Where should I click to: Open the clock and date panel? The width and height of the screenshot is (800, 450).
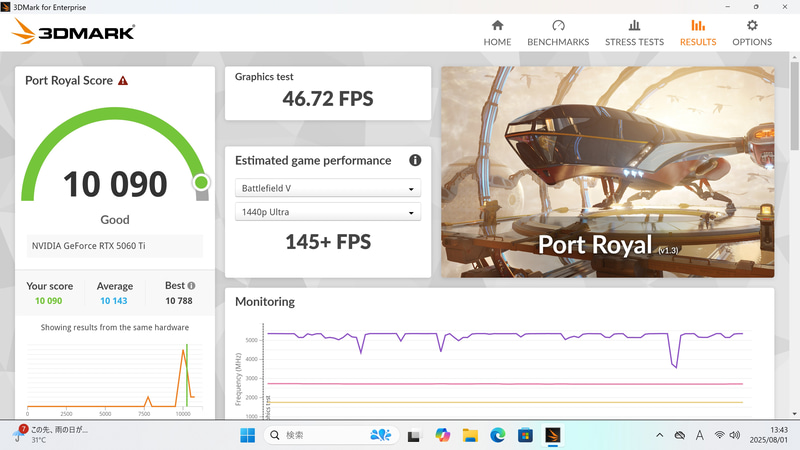coord(768,435)
